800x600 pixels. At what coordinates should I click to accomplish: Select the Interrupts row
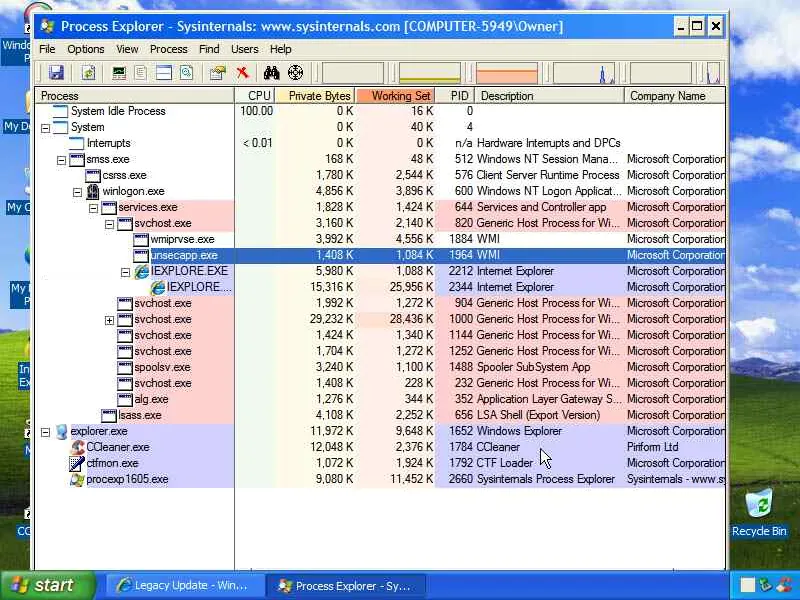pos(380,143)
